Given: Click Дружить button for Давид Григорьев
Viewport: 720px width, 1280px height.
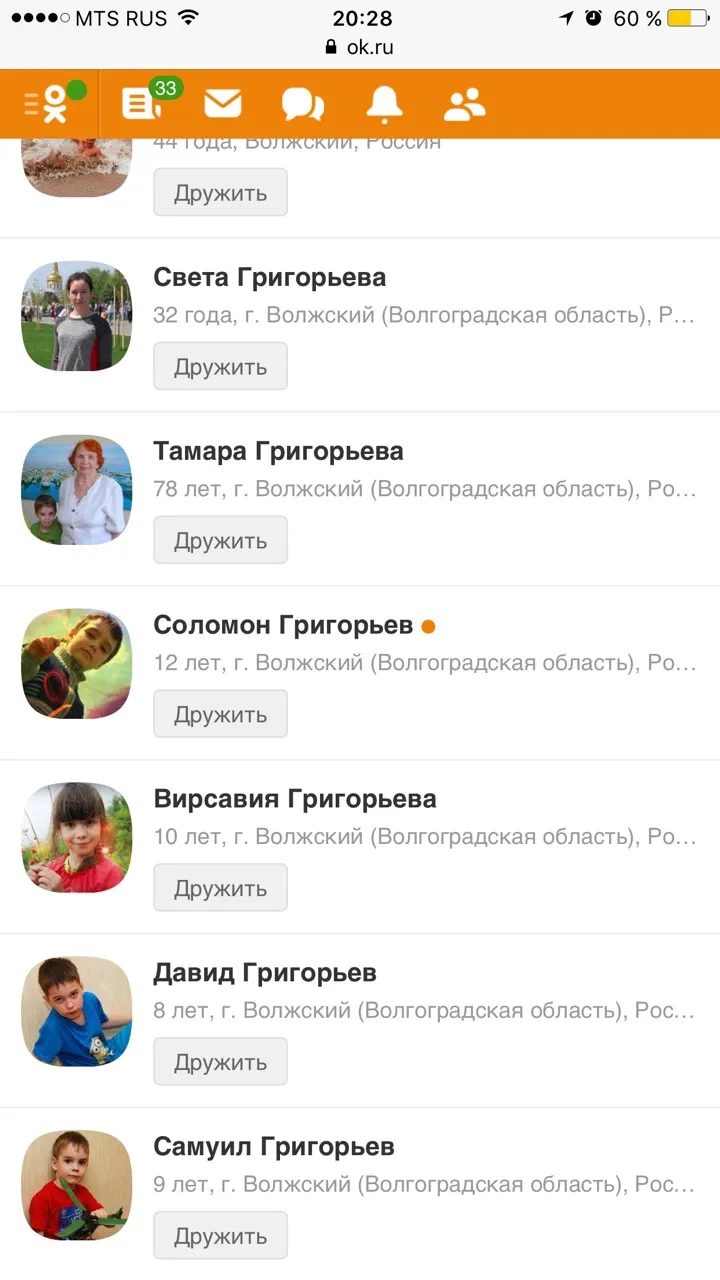Looking at the screenshot, I should [220, 1062].
